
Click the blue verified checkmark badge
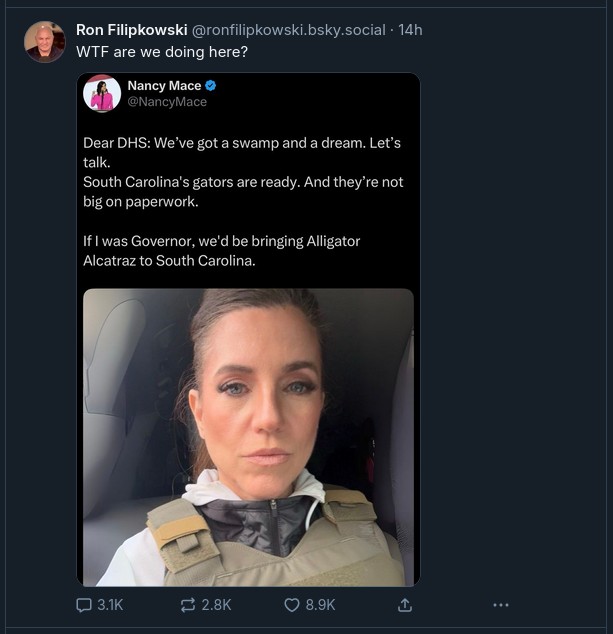[211, 86]
